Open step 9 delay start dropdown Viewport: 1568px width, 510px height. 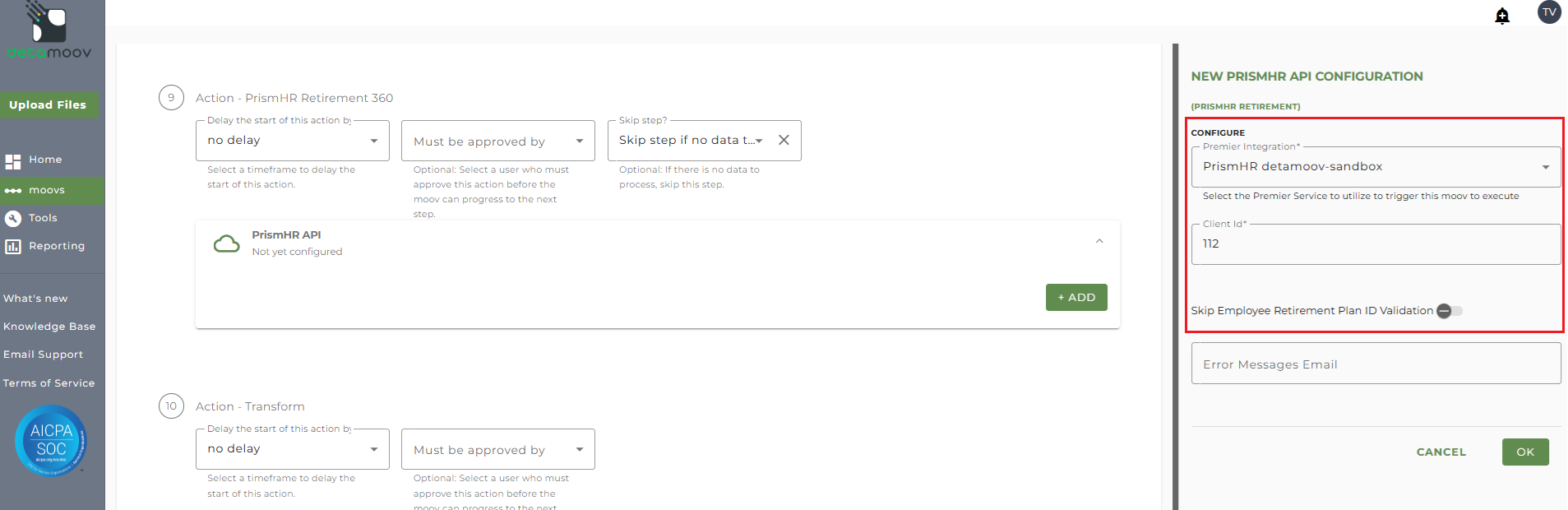(293, 141)
